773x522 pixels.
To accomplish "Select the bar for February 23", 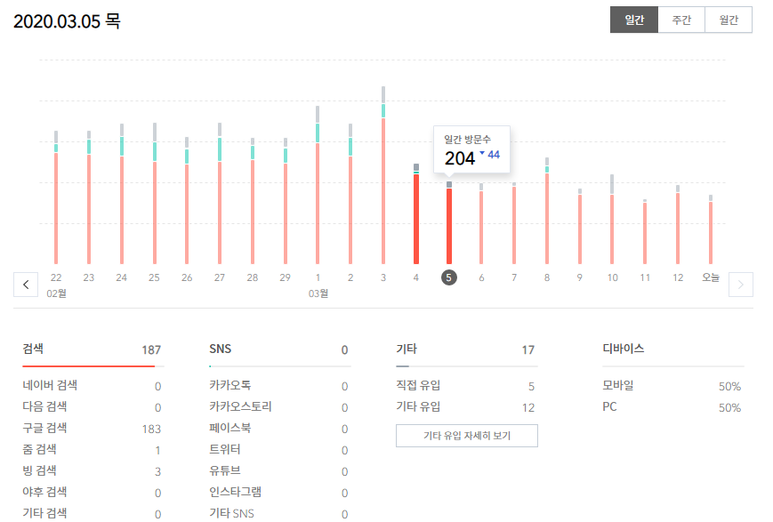I will (89, 197).
